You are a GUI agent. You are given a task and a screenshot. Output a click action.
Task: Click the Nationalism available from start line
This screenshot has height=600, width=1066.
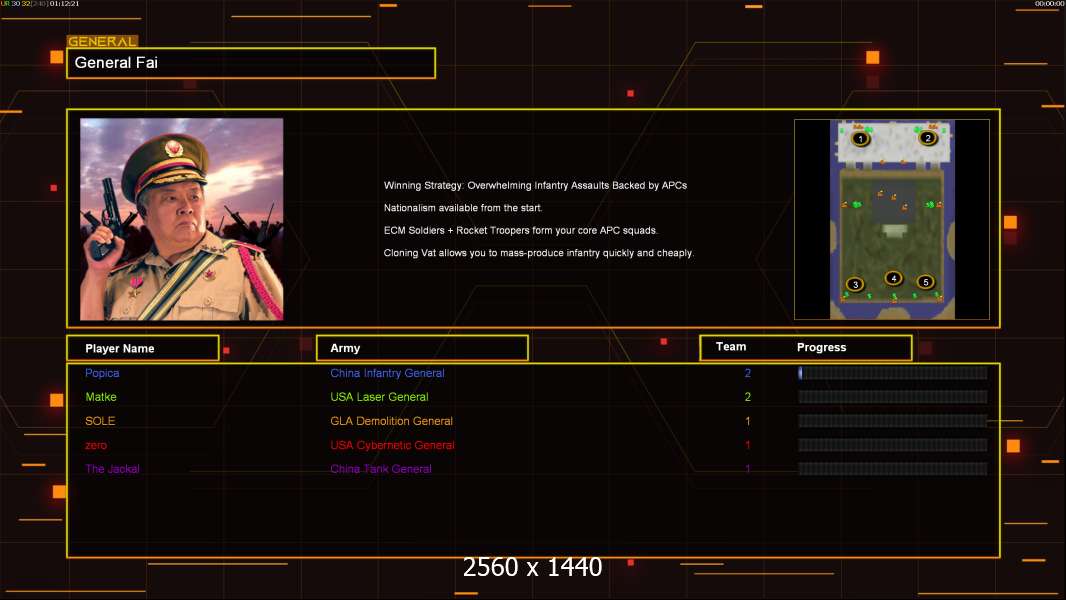[463, 208]
